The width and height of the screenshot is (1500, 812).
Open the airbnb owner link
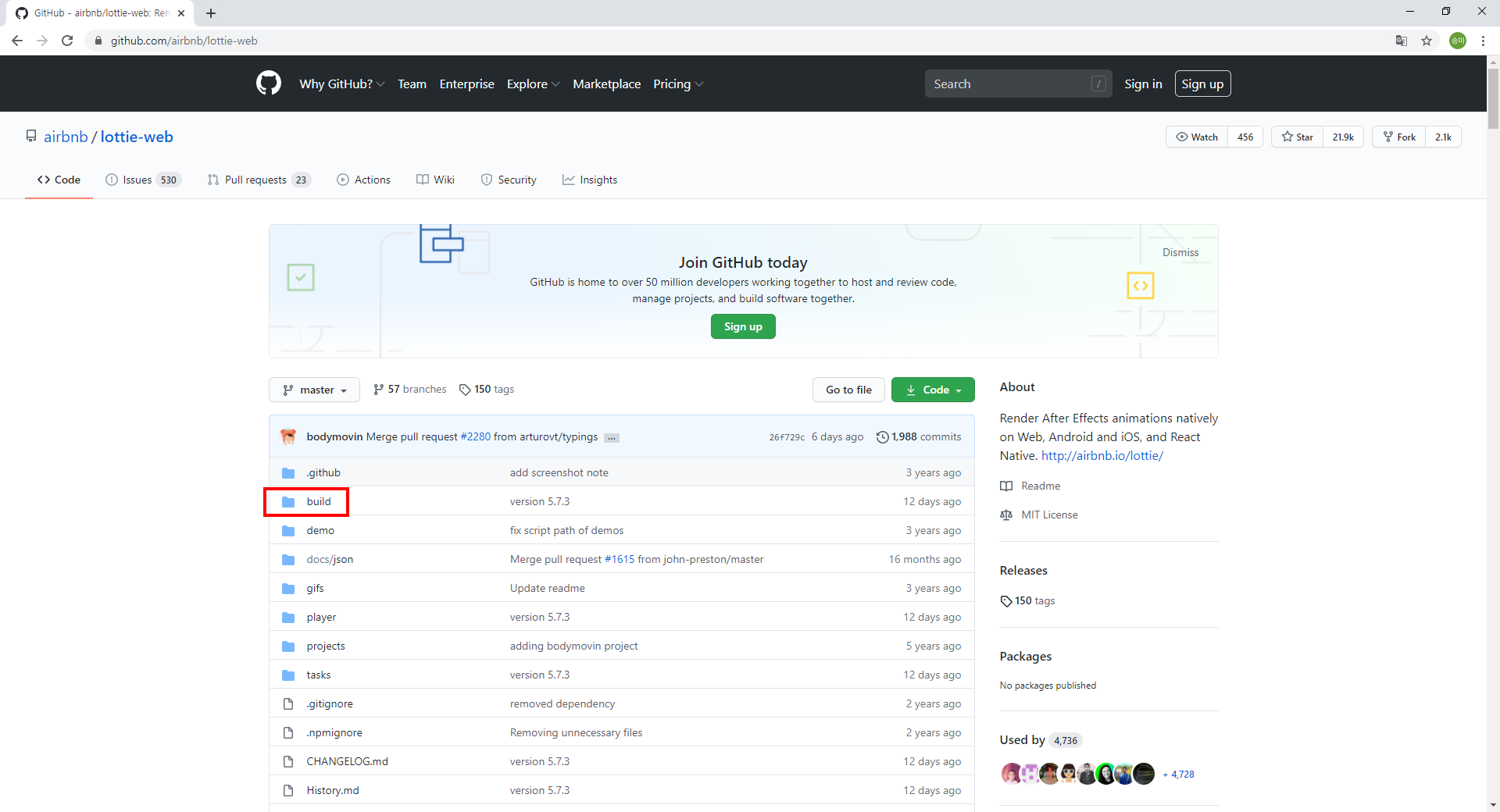click(x=66, y=137)
